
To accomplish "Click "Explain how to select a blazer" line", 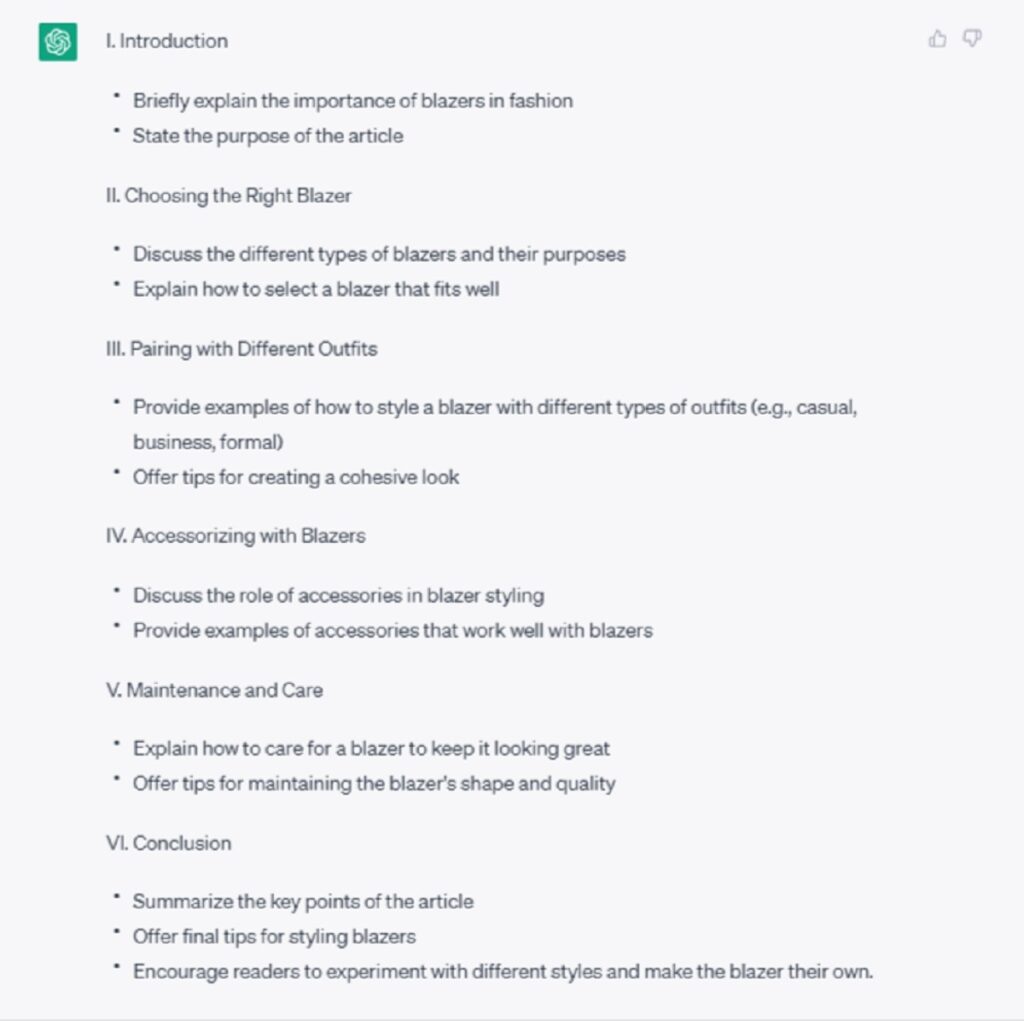I will [316, 289].
